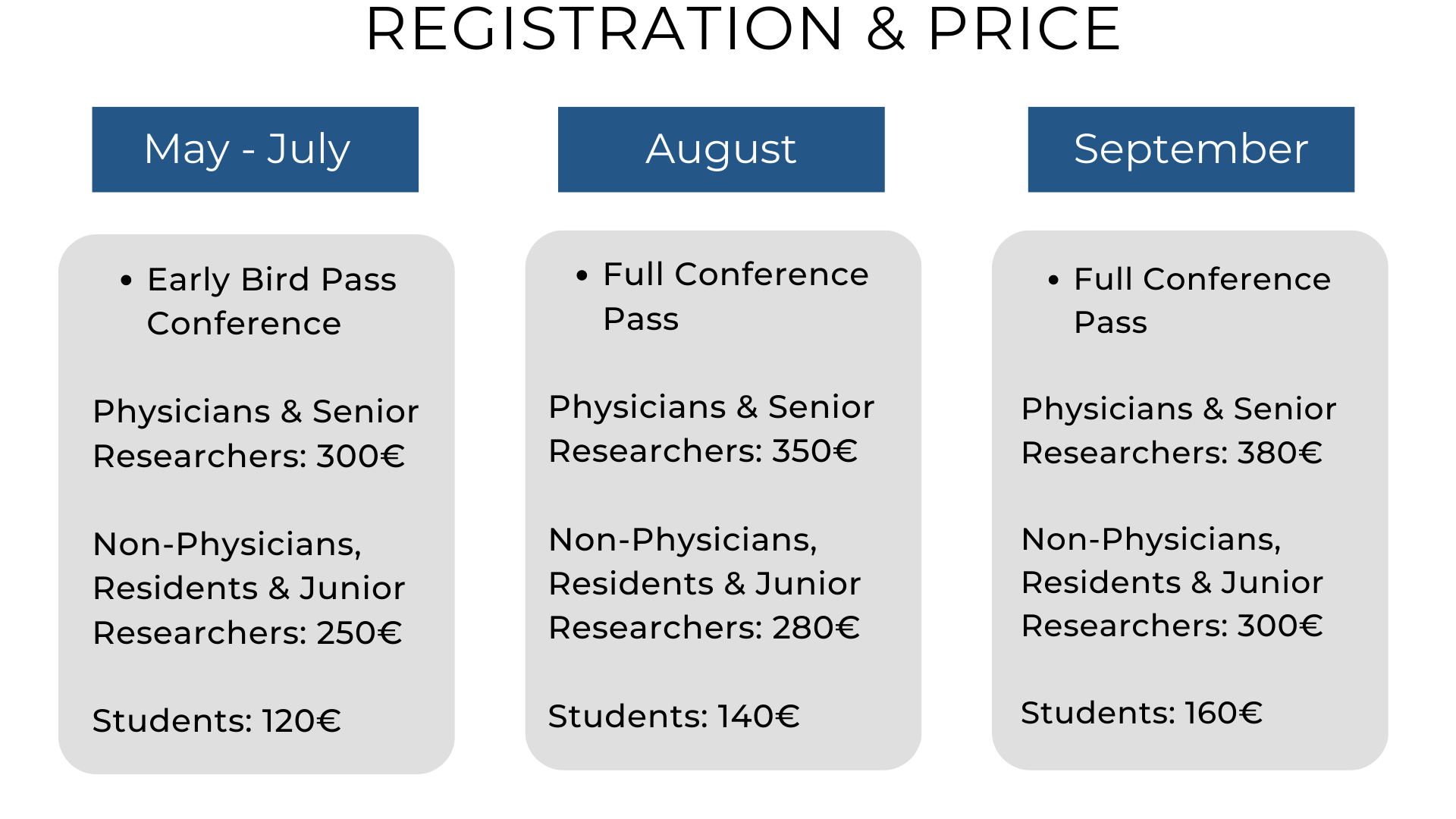Image resolution: width=1456 pixels, height=819 pixels.
Task: Click the bullet dot in August card
Action: tap(582, 275)
